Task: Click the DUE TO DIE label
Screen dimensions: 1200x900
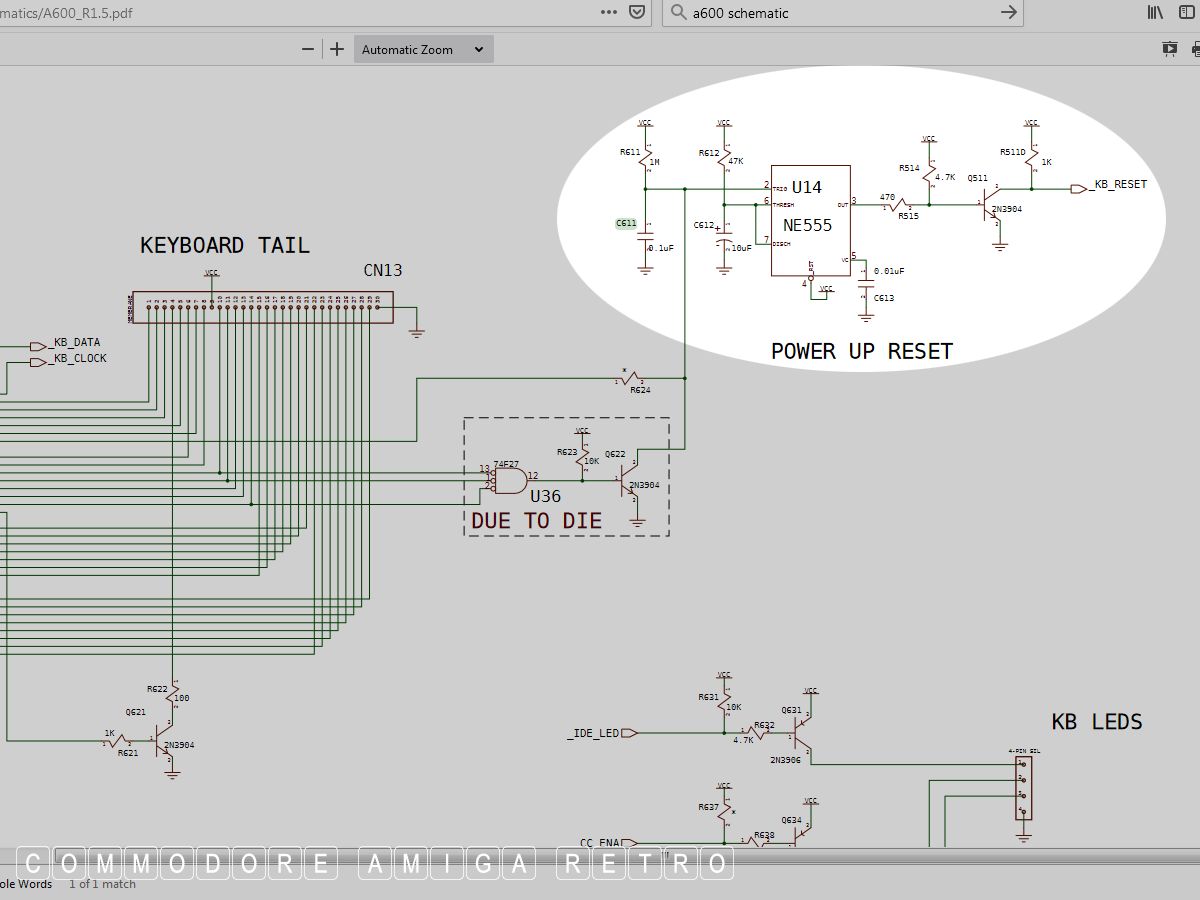Action: click(x=536, y=521)
